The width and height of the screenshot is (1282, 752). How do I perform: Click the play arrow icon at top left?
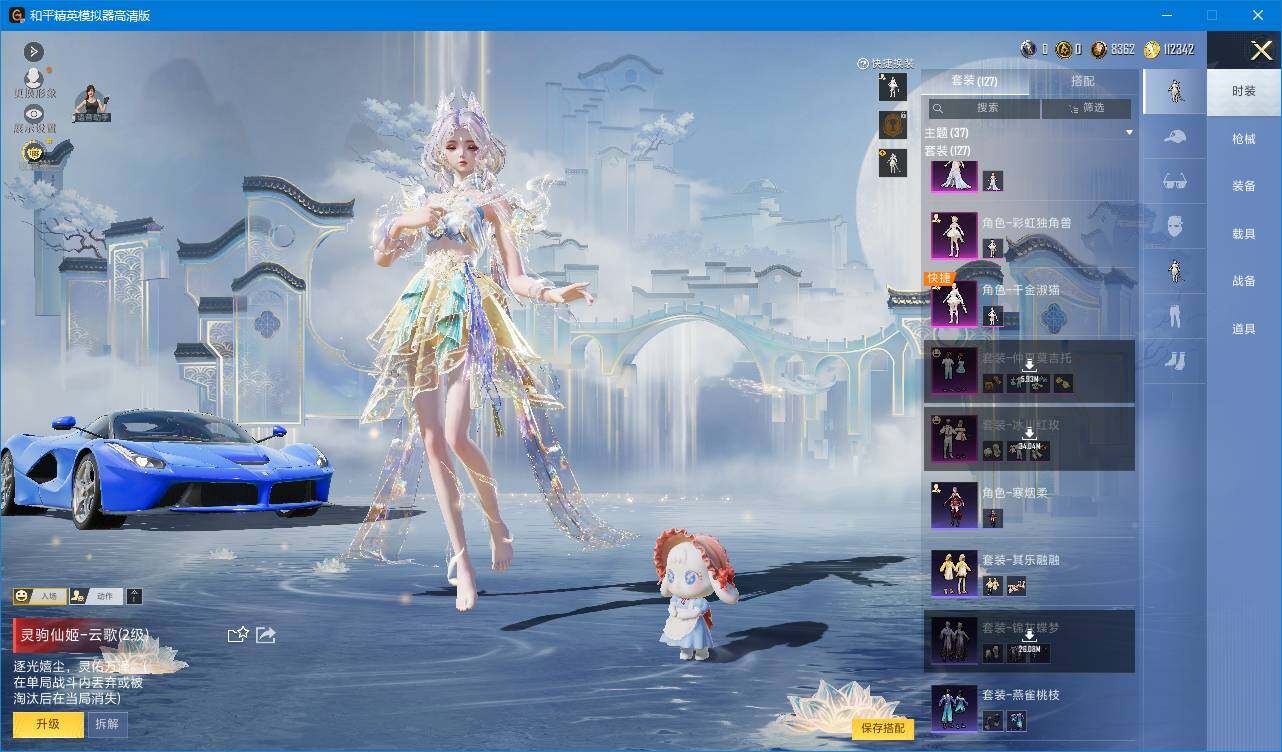click(x=34, y=52)
